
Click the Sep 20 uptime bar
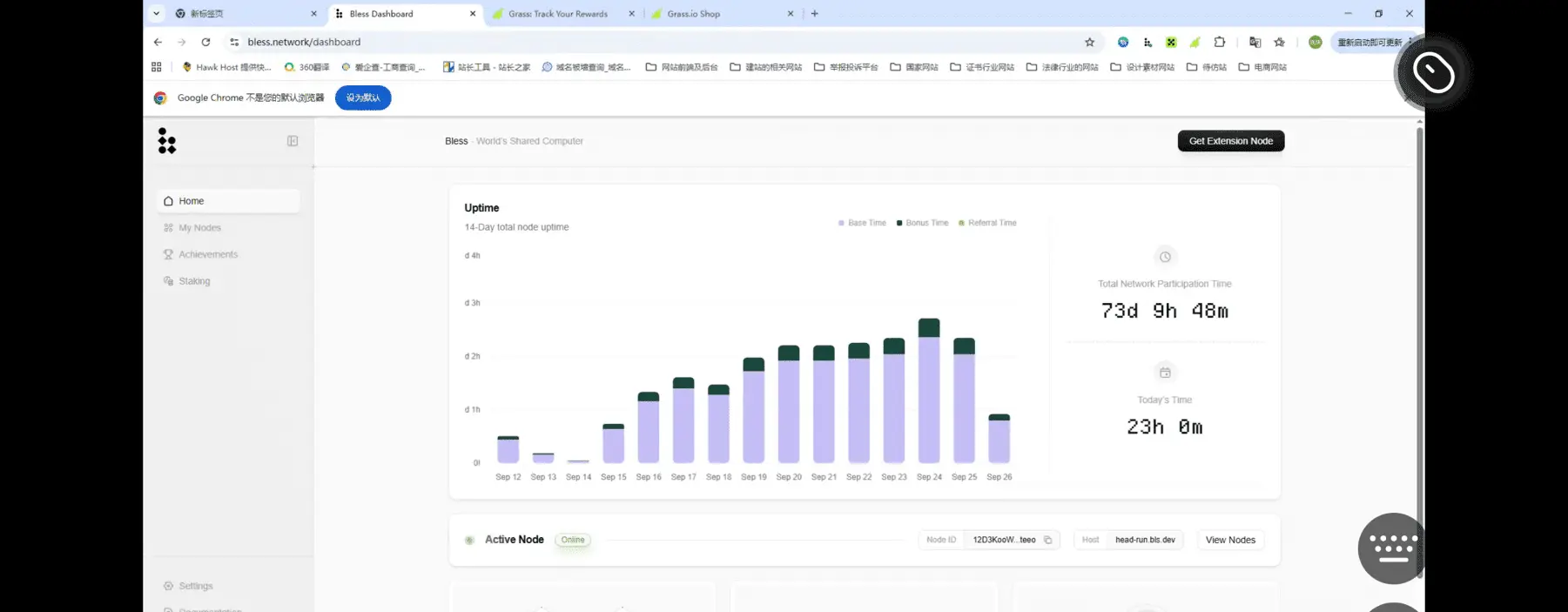click(x=789, y=404)
